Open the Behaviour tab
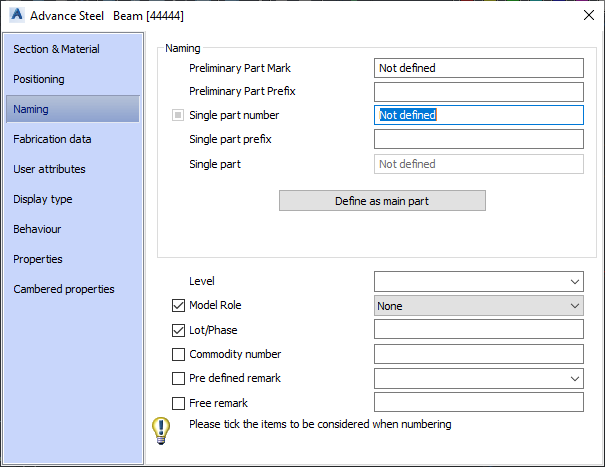The width and height of the screenshot is (605, 467). [x=73, y=229]
